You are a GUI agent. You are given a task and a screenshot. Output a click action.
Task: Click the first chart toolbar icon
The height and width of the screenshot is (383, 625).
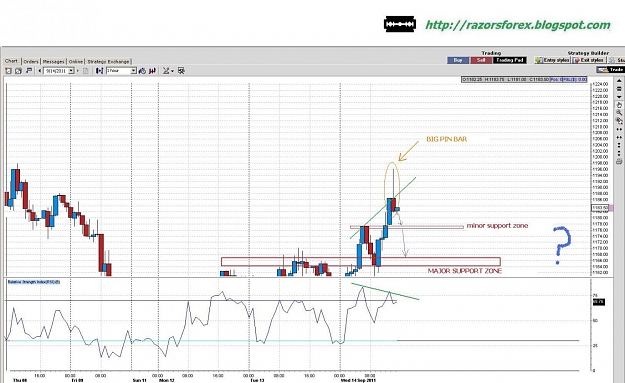8,71
